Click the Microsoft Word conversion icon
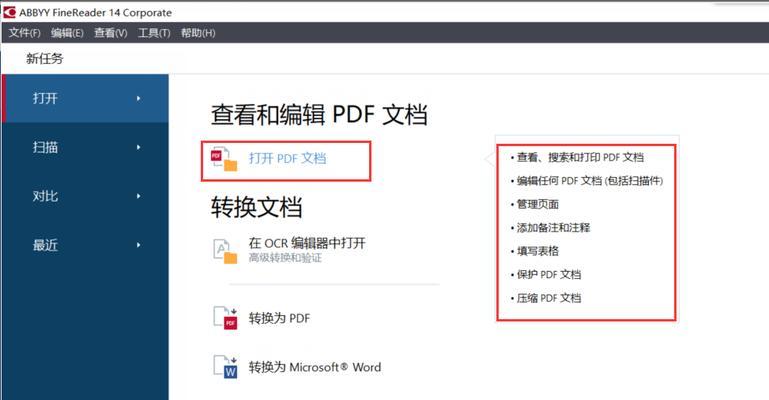 [x=226, y=367]
